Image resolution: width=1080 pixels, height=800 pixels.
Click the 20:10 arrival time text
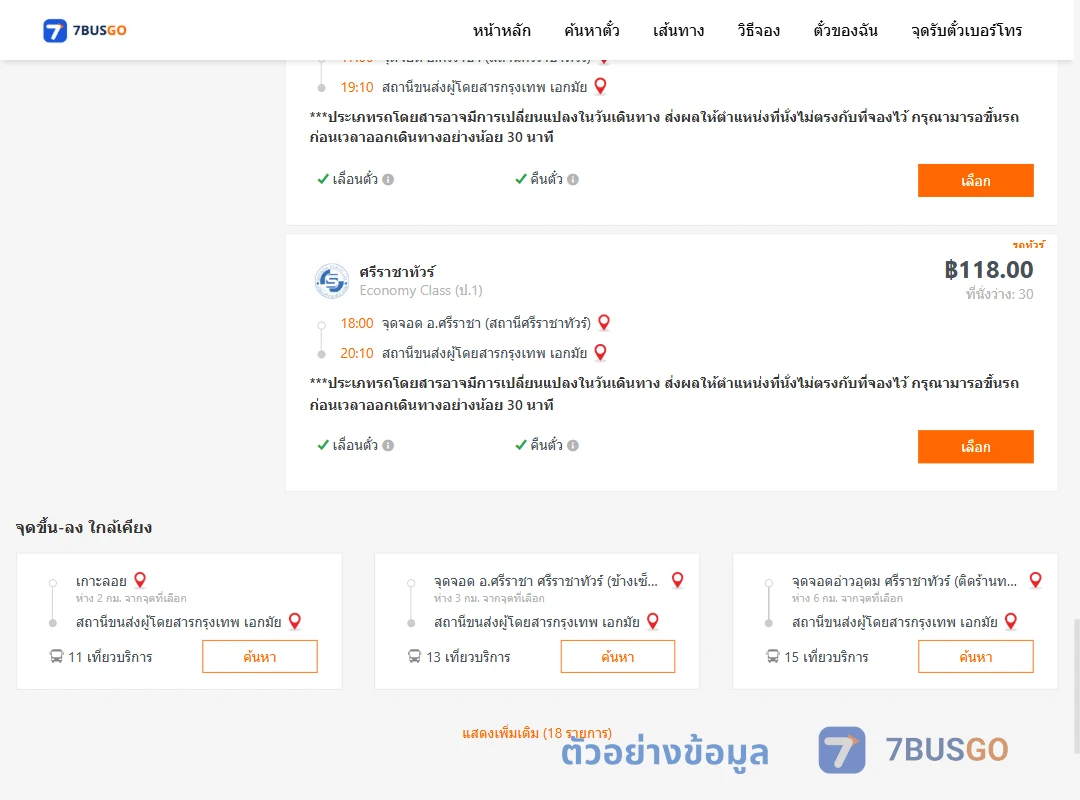click(357, 353)
